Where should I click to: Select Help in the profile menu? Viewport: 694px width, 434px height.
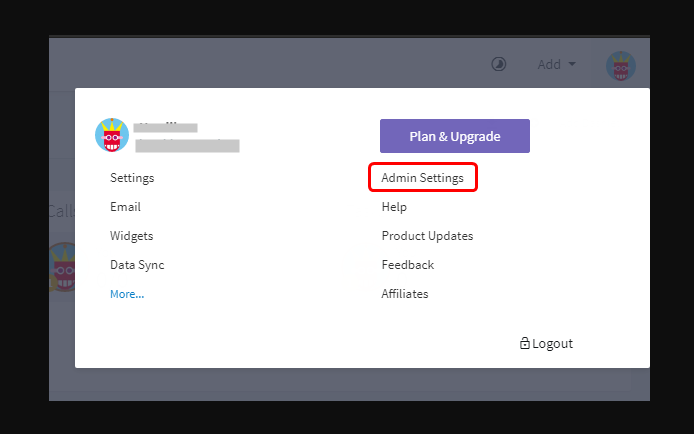coord(394,207)
